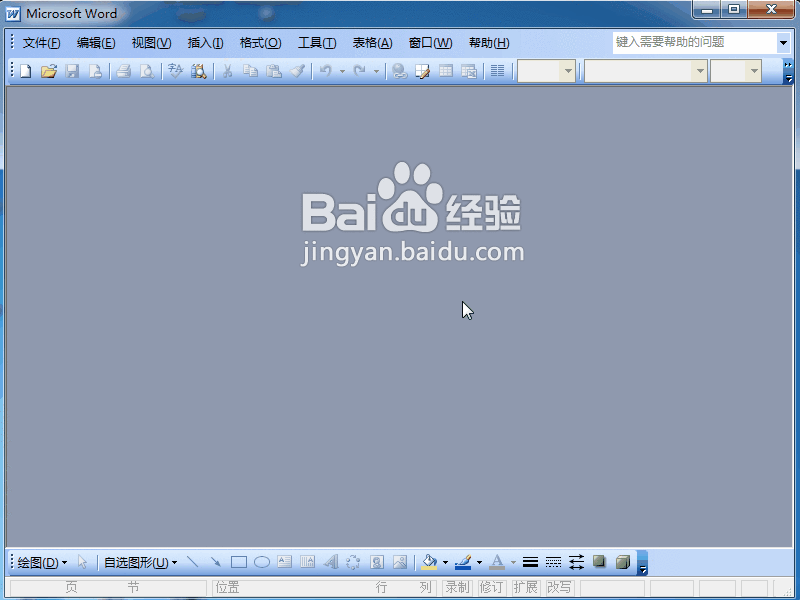The height and width of the screenshot is (600, 800).
Task: Run the Spelling and Grammar check icon
Action: pyautogui.click(x=176, y=71)
